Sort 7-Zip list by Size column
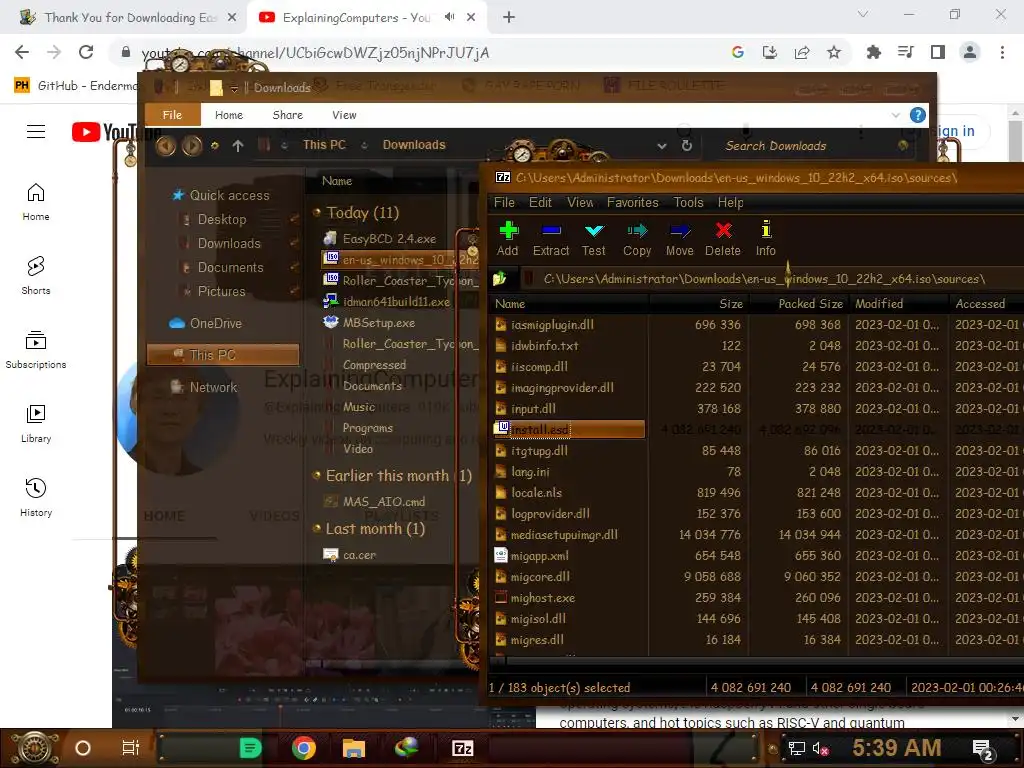Screen dimensions: 1024x768 pyautogui.click(x=699, y=304)
